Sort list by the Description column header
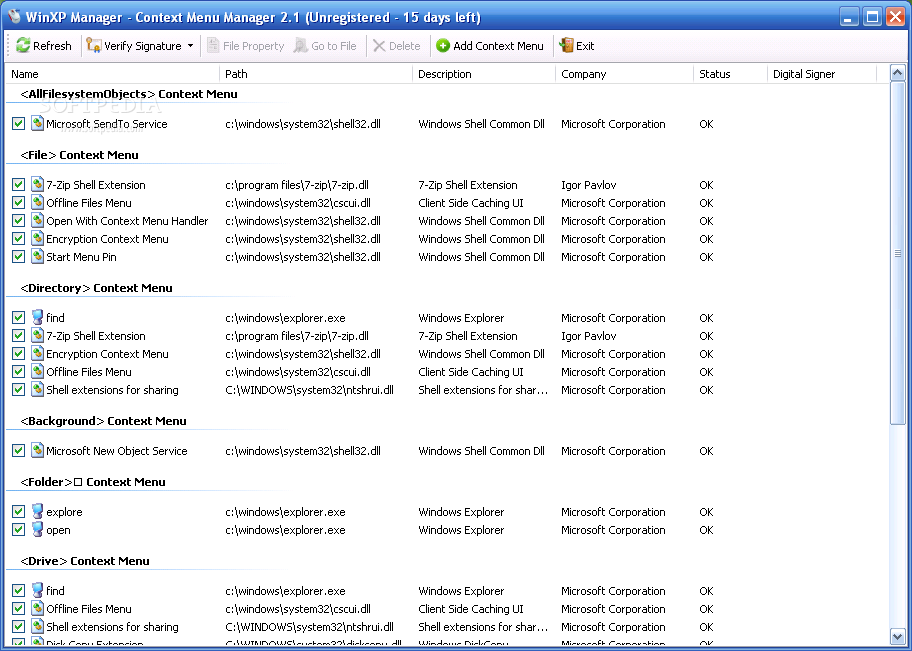Image resolution: width=912 pixels, height=651 pixels. [x=483, y=74]
